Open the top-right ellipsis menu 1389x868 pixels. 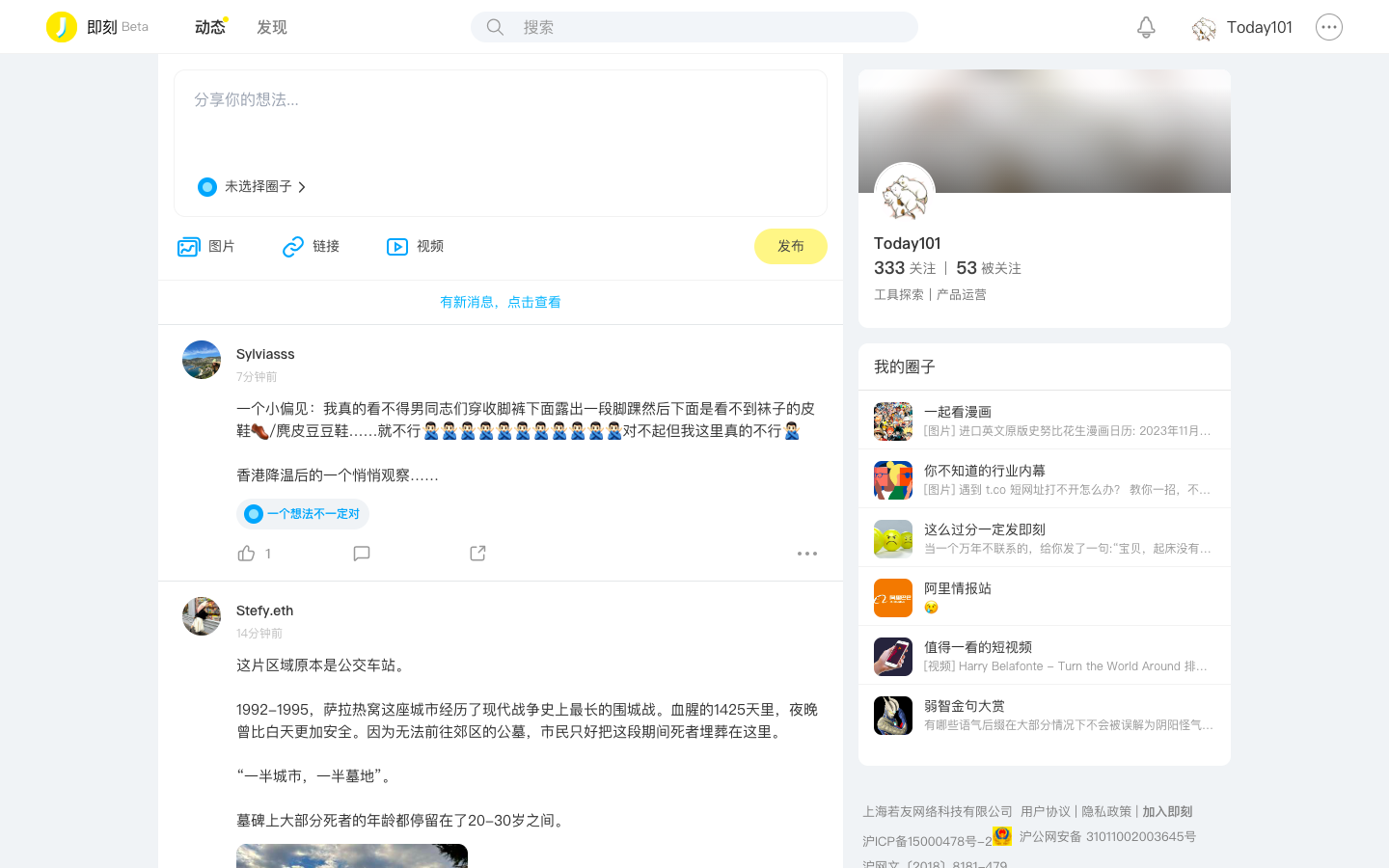[1329, 27]
